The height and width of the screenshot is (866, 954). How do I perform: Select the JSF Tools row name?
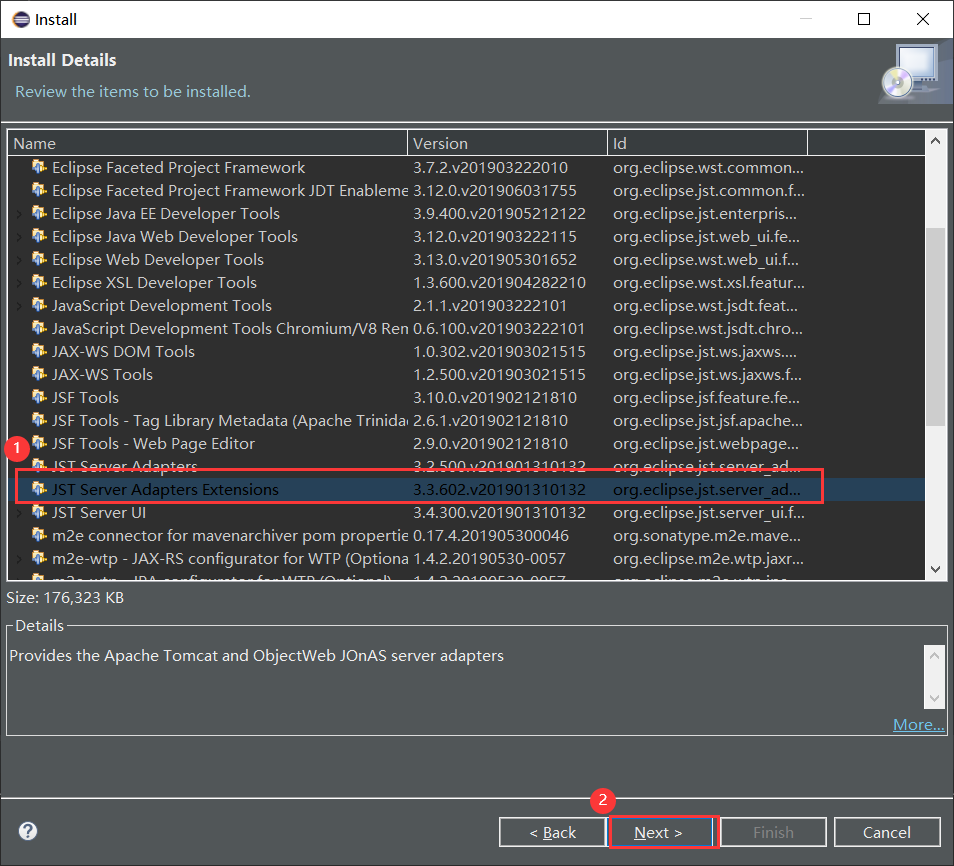tap(85, 397)
